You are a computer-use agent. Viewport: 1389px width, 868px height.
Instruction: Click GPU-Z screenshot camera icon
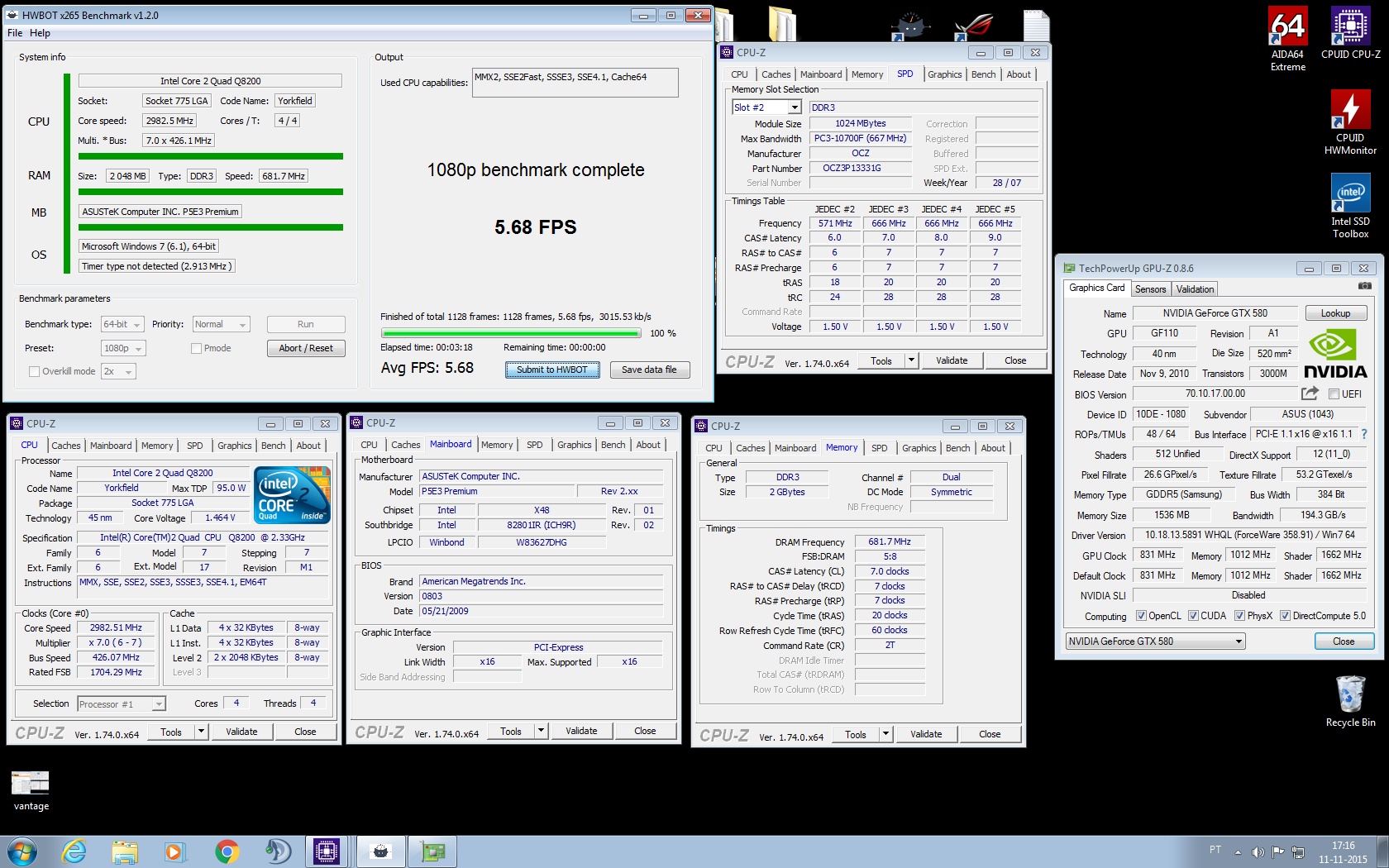point(1364,286)
